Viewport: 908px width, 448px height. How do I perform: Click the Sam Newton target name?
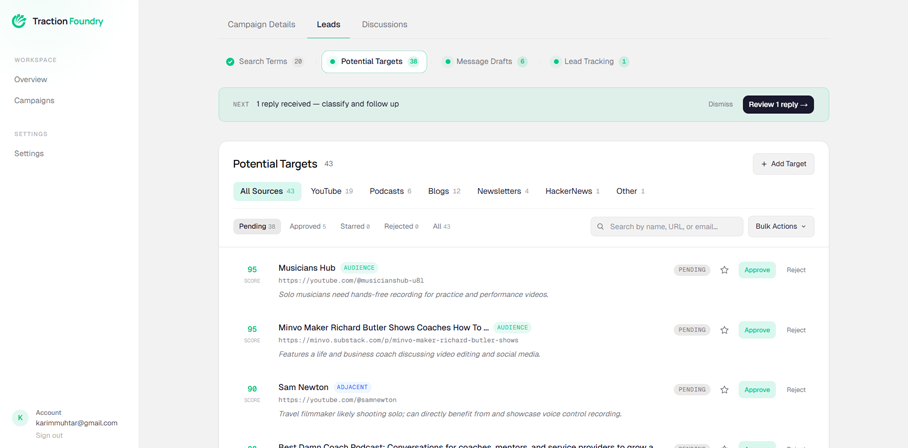point(303,387)
